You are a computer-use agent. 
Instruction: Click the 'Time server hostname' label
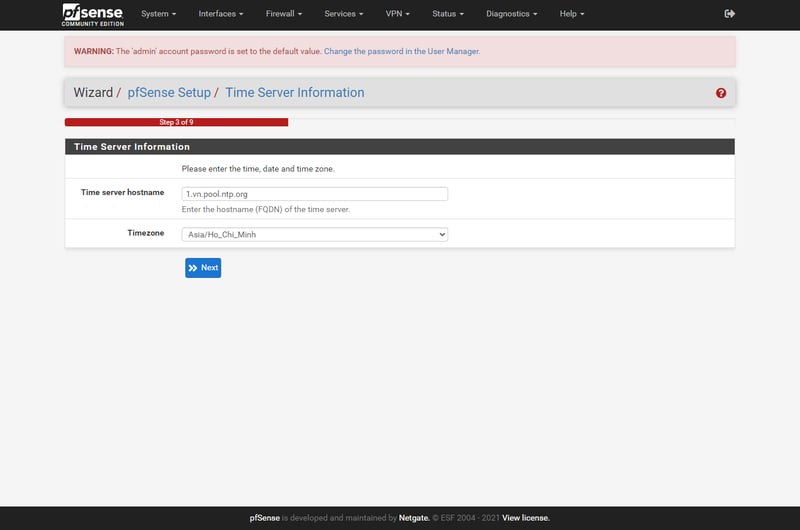(x=122, y=192)
